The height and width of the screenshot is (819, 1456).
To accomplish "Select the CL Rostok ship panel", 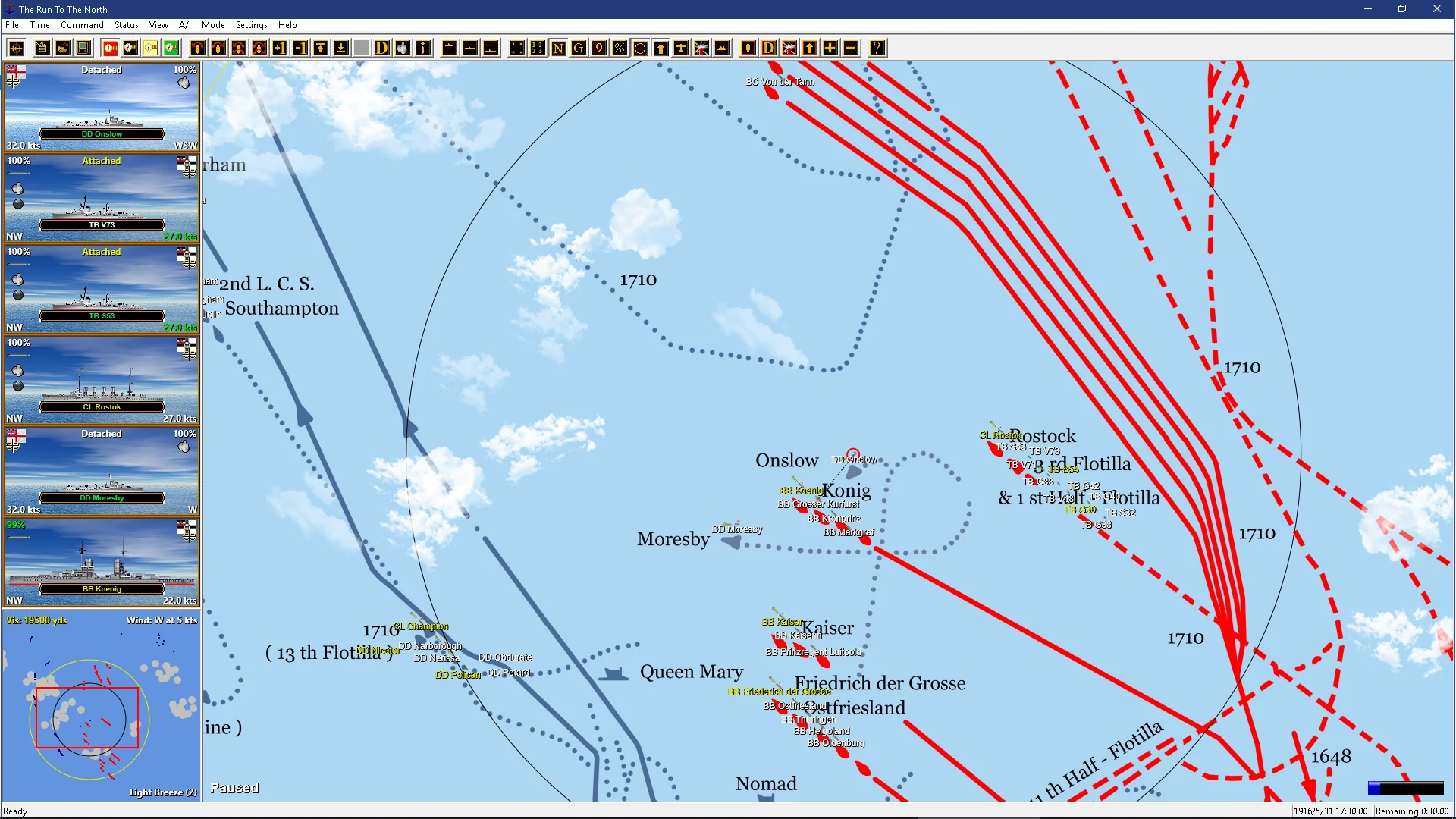I will click(102, 379).
